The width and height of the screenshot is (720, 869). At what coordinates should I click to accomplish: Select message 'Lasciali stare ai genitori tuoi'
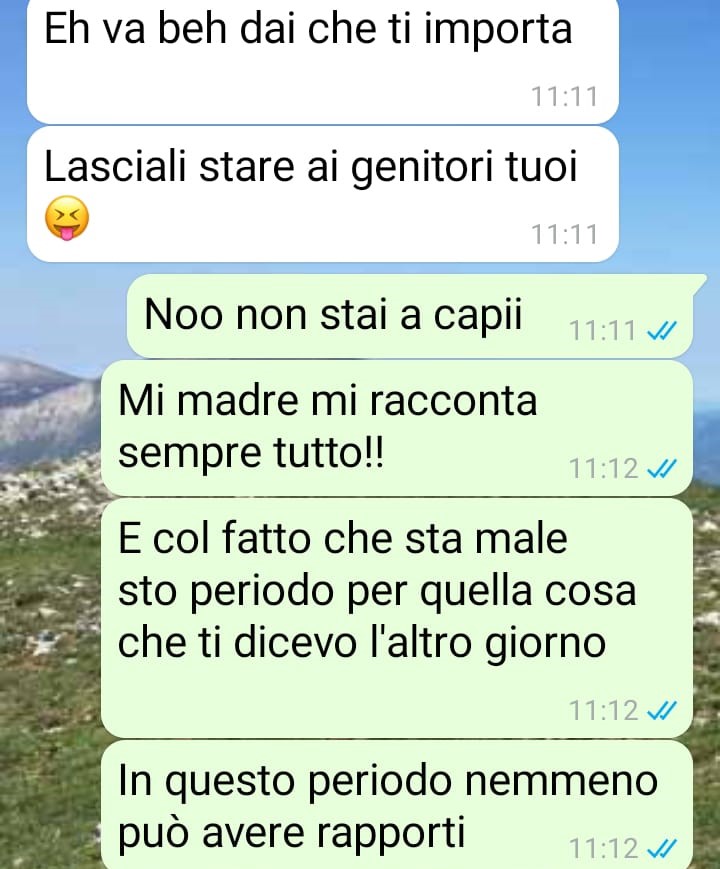323,195
